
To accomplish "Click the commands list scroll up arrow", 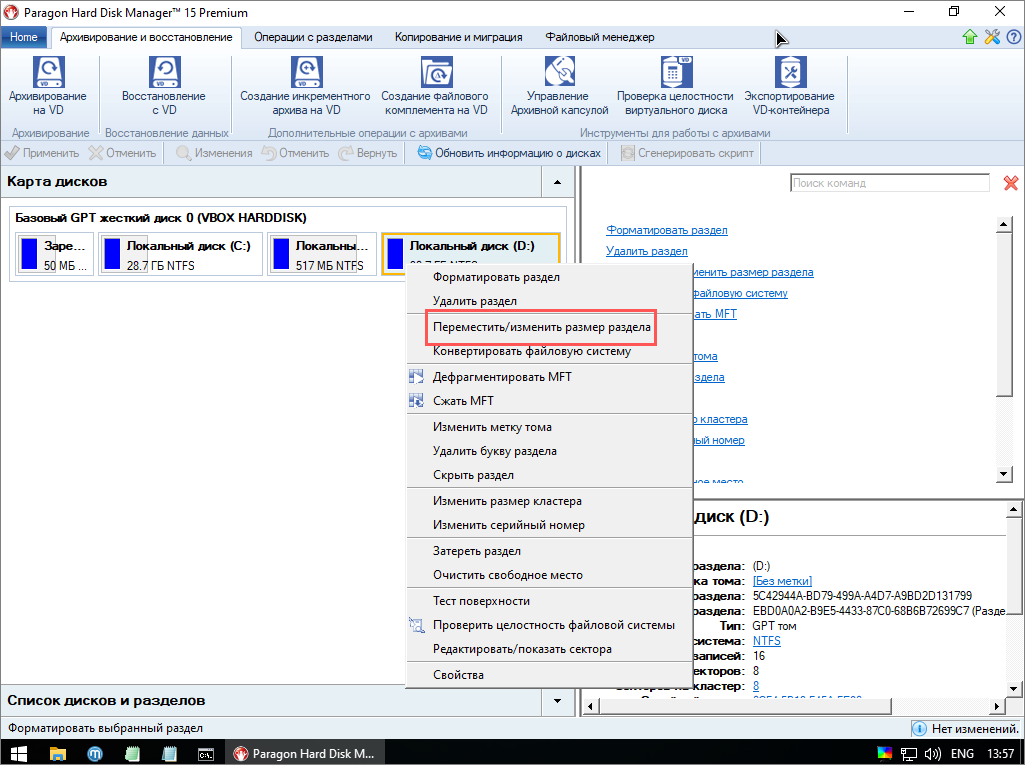I will click(x=1004, y=225).
